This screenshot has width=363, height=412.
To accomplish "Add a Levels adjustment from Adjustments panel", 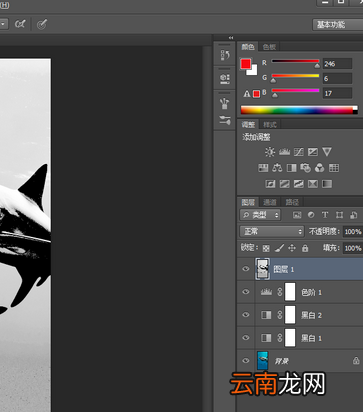I will click(284, 152).
